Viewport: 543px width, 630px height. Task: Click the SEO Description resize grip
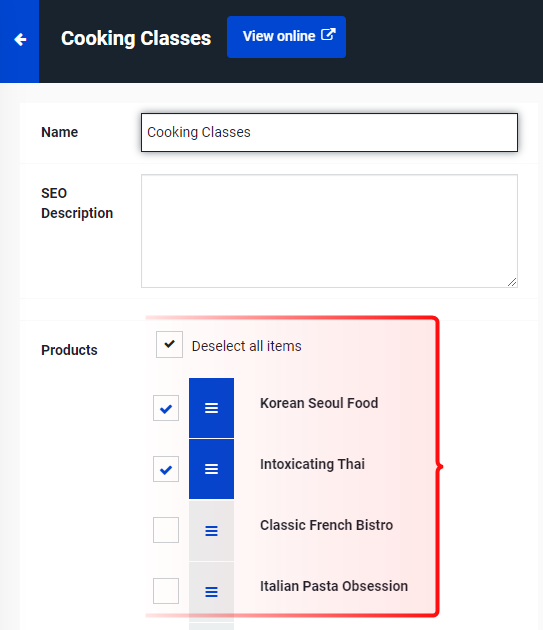tap(512, 282)
